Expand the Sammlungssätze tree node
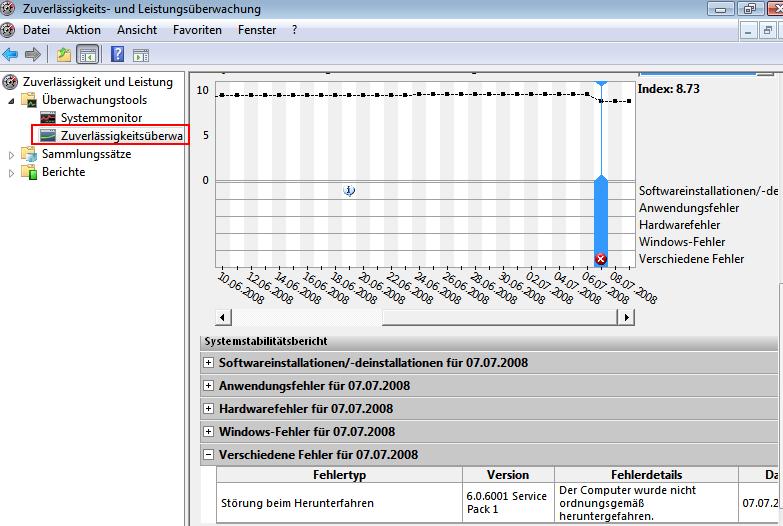 pyautogui.click(x=12, y=155)
